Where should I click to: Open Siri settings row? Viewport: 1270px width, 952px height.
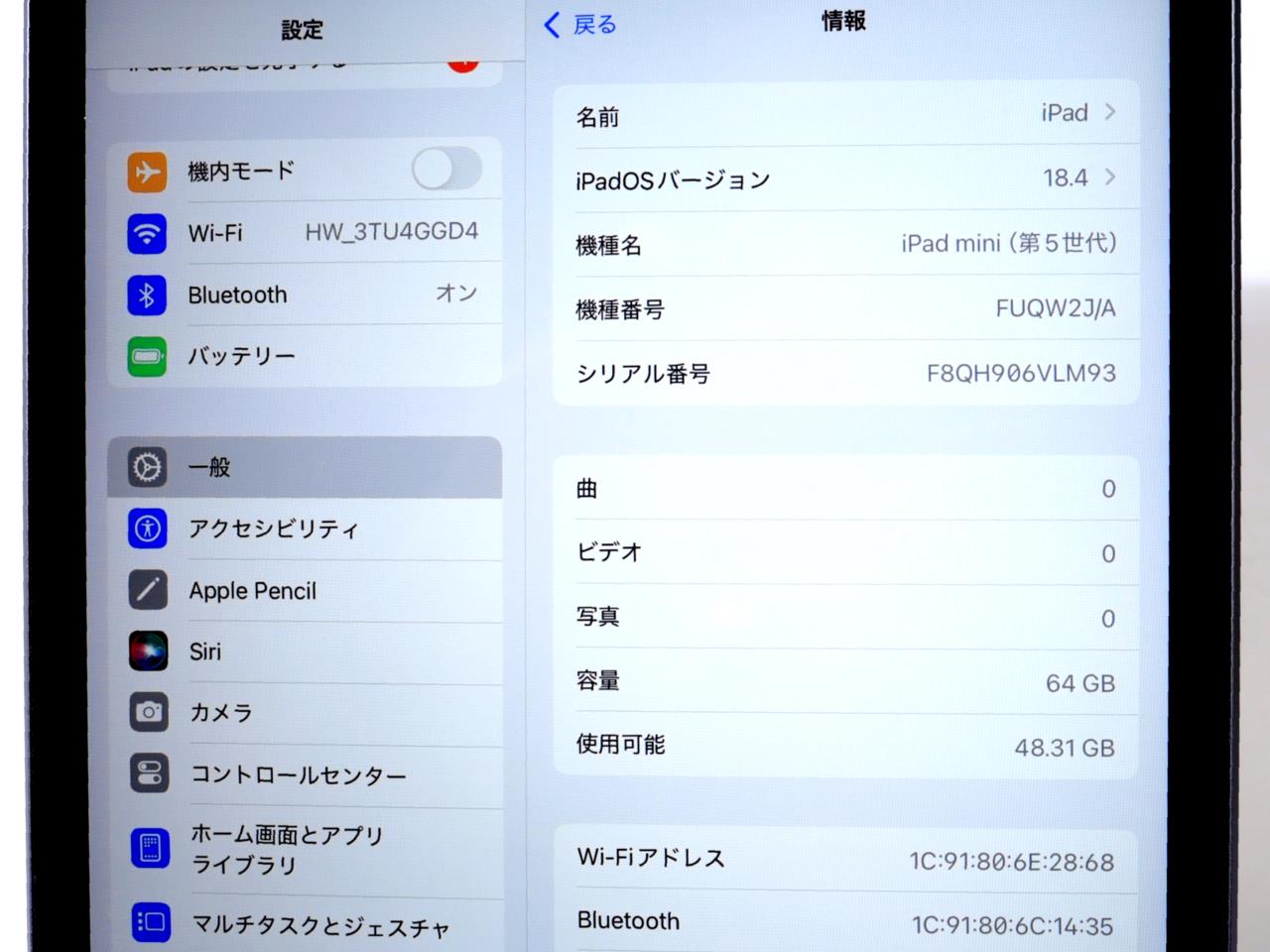coord(306,652)
